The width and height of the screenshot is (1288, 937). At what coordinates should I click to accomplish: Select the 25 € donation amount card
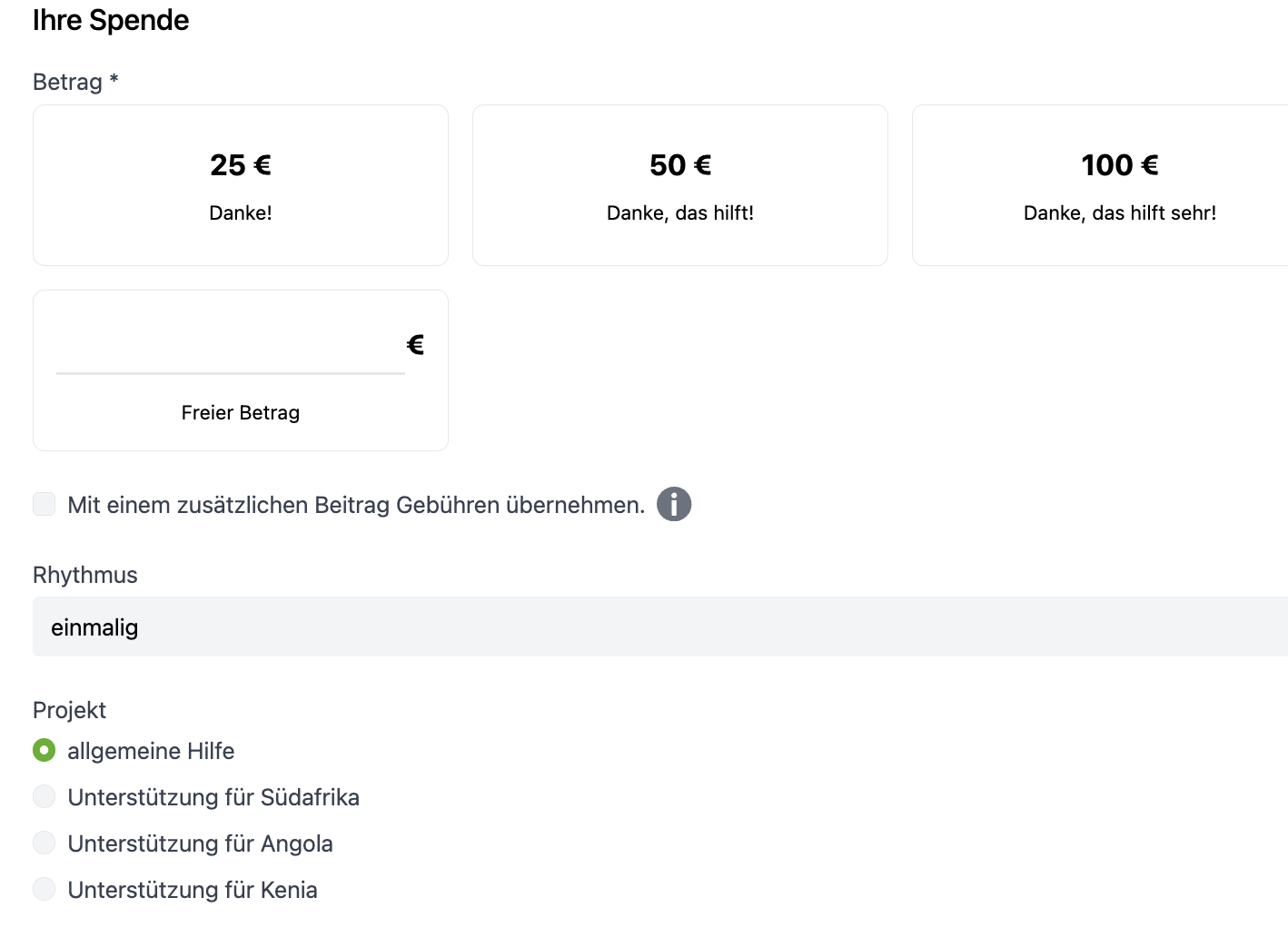pyautogui.click(x=241, y=185)
